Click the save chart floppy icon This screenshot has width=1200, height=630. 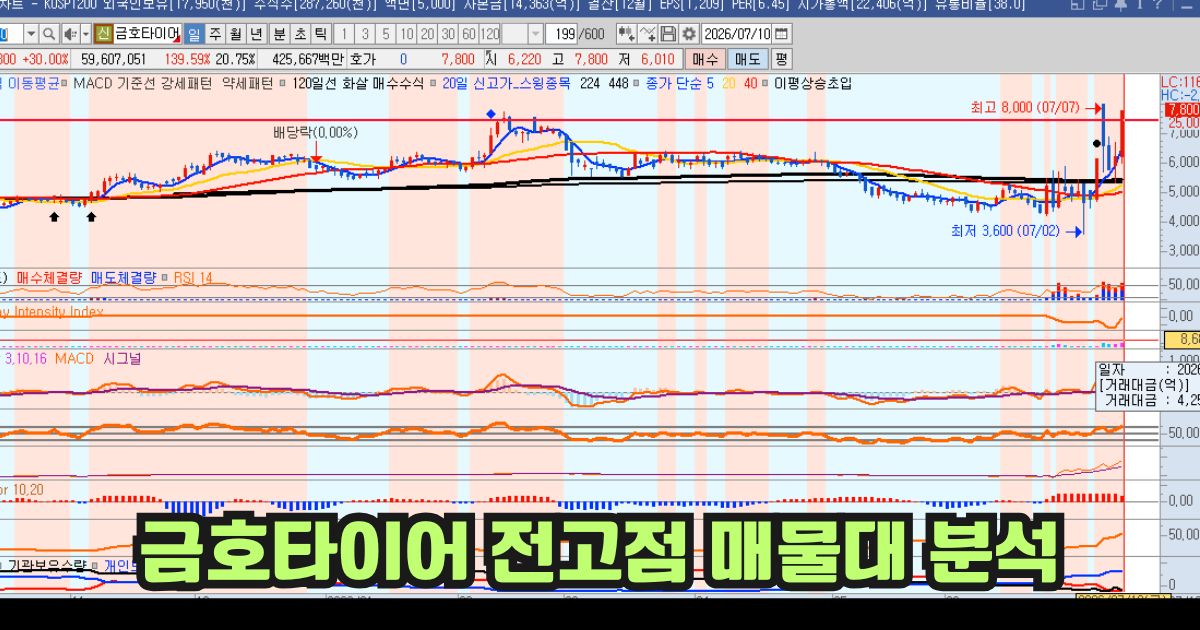pos(668,34)
